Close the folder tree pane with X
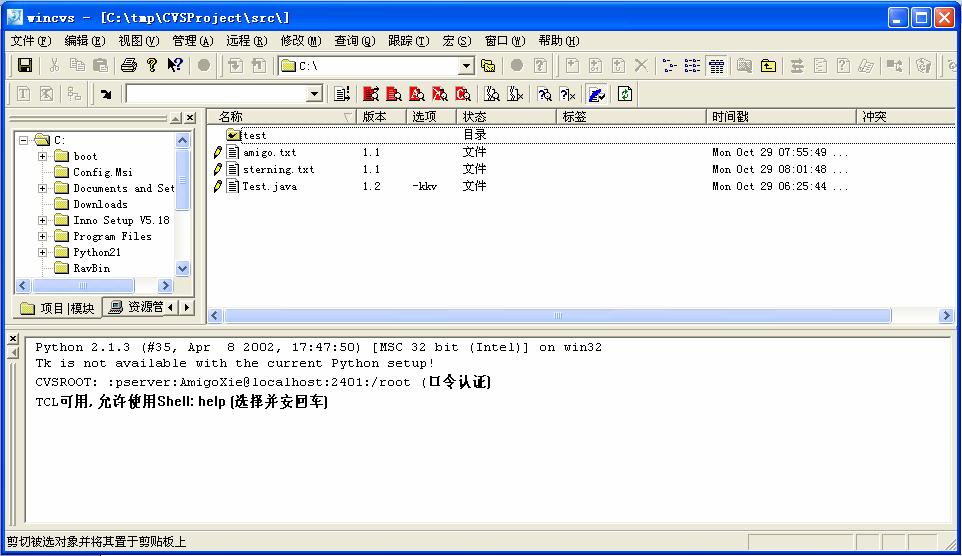Screen dimensions: 962x556 click(x=191, y=118)
